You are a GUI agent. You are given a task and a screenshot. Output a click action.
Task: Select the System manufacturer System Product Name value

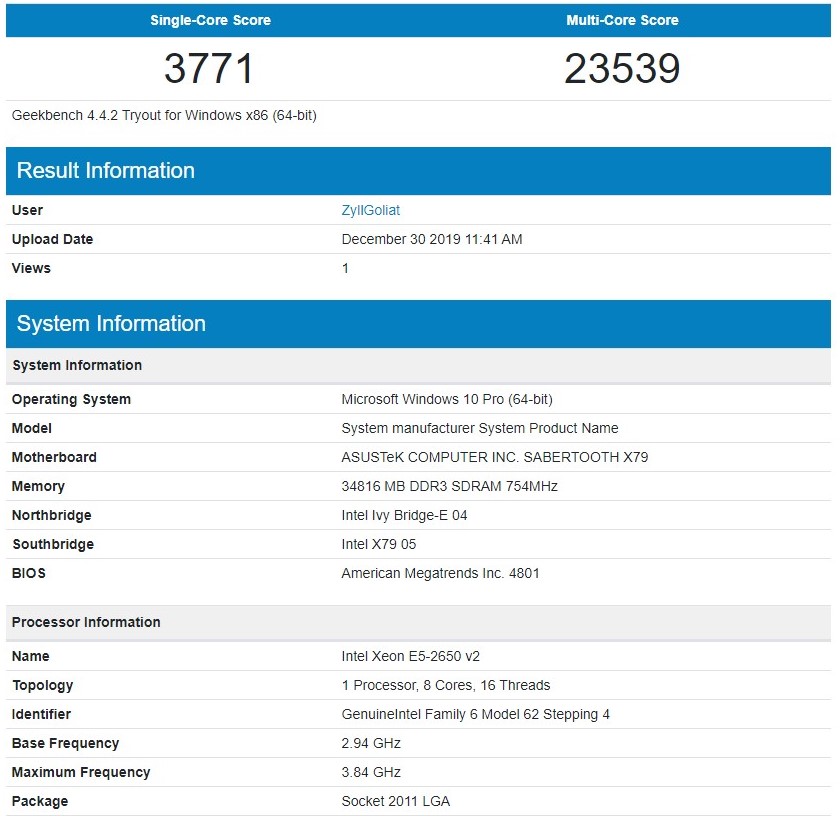click(480, 428)
